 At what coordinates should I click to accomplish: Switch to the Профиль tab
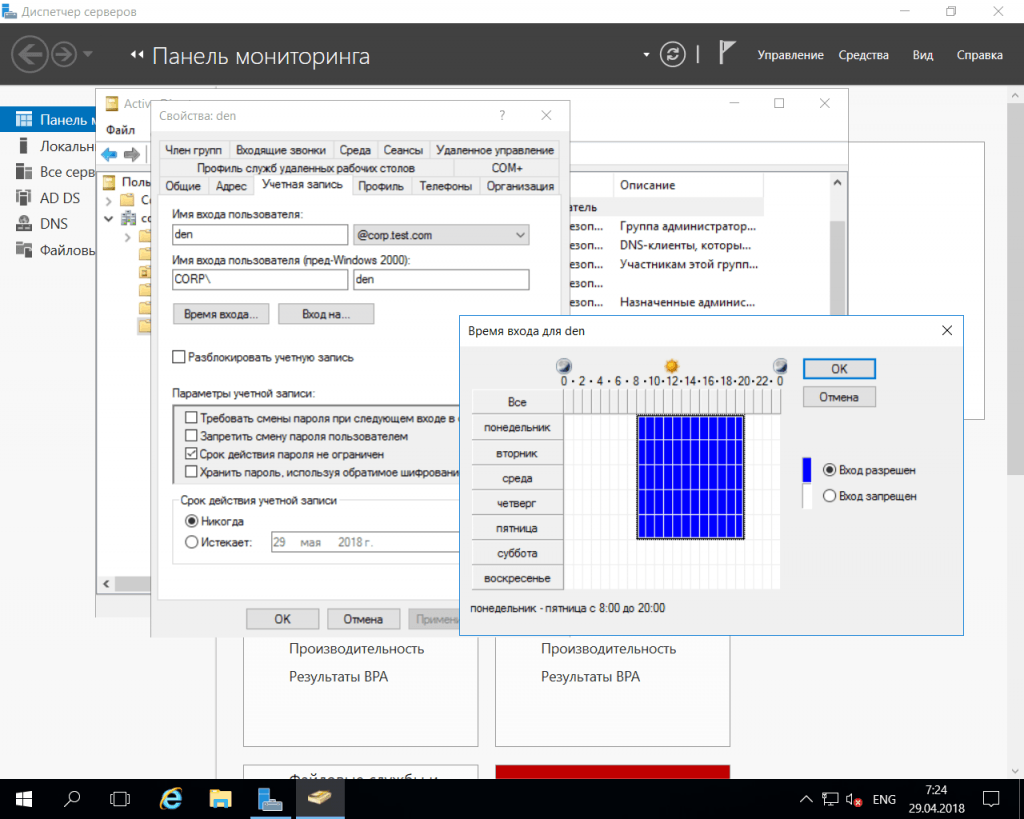tap(381, 185)
